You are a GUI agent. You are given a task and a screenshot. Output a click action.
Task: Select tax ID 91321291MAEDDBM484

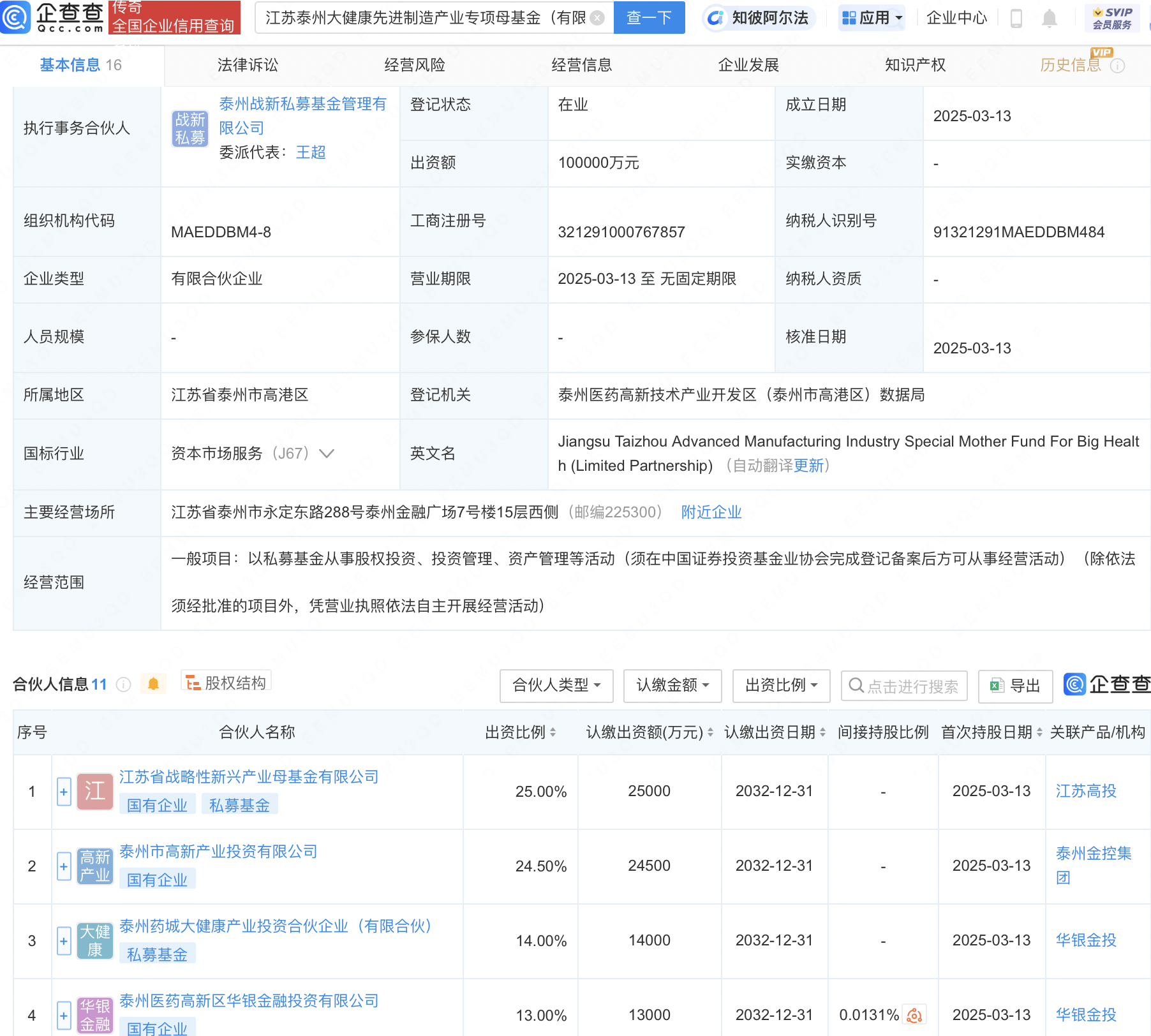(1019, 232)
